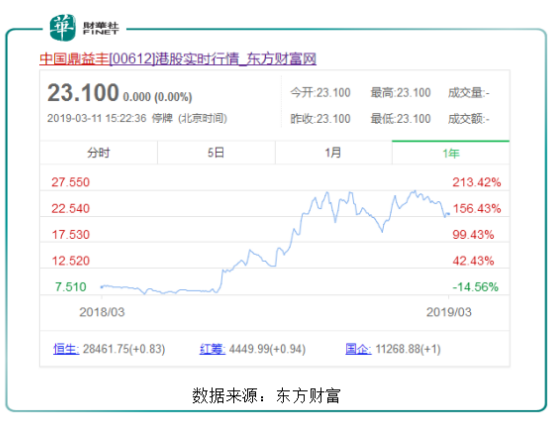Image resolution: width=554 pixels, height=424 pixels.
Task: Select the 1年 chart tab
Action: (x=451, y=153)
